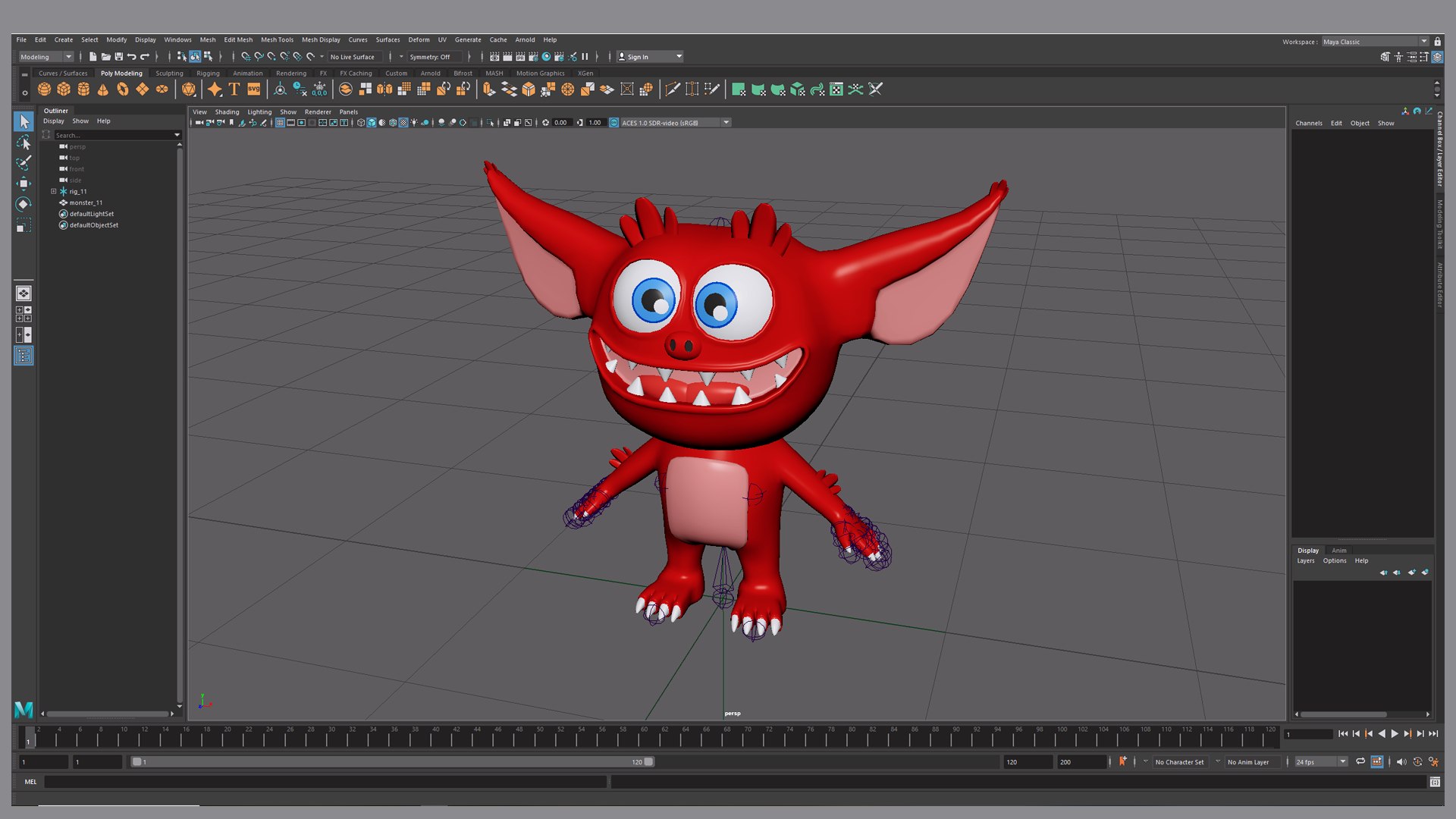Select the Move tool in toolbox
This screenshot has width=1456, height=819.
tap(24, 184)
